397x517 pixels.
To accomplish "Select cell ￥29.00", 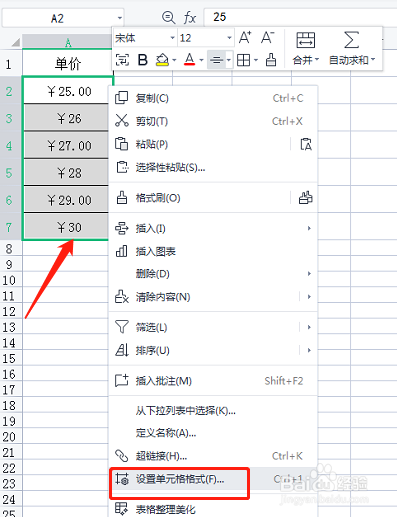I will click(66, 200).
